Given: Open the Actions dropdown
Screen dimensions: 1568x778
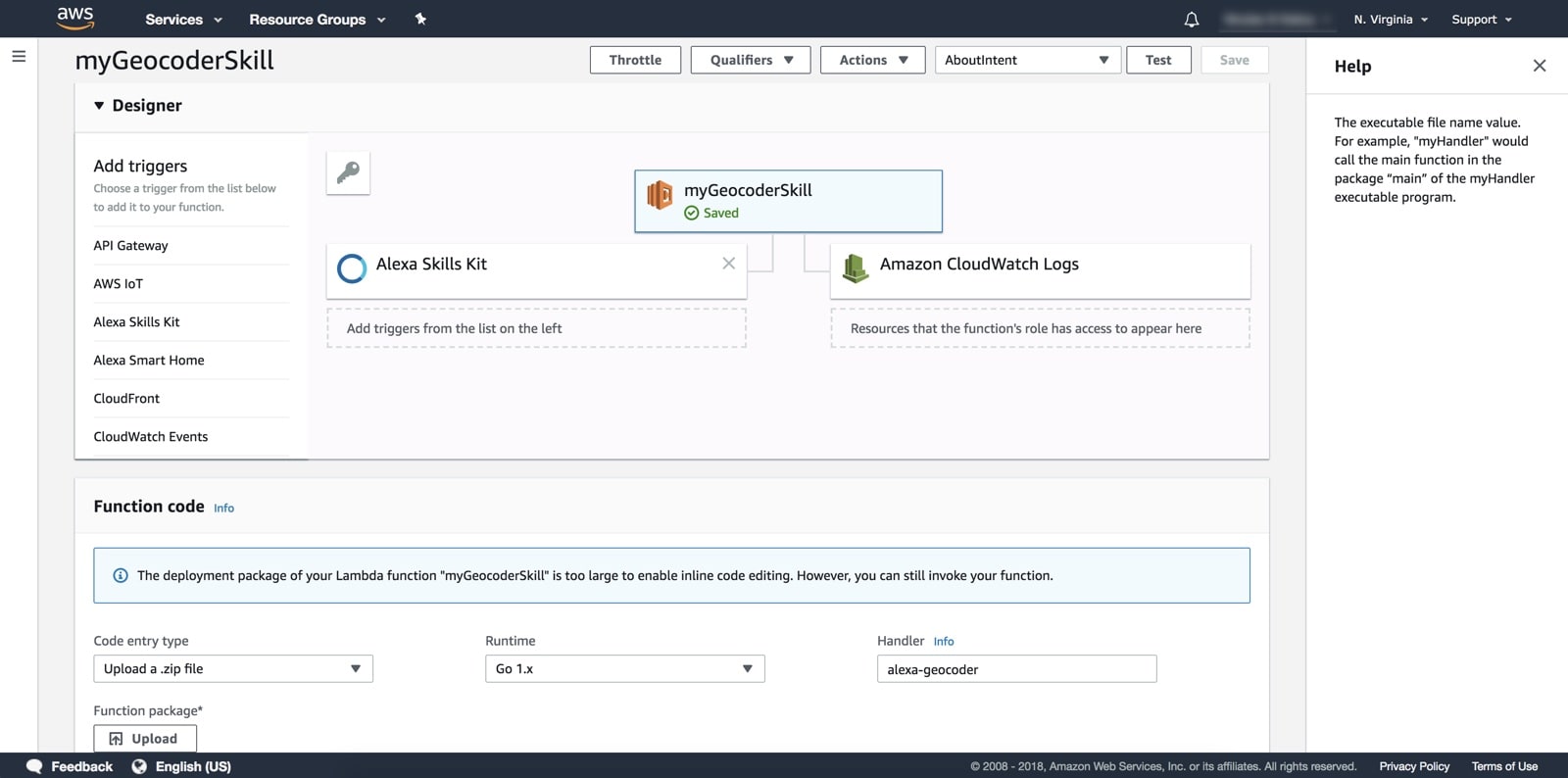Looking at the screenshot, I should click(872, 60).
